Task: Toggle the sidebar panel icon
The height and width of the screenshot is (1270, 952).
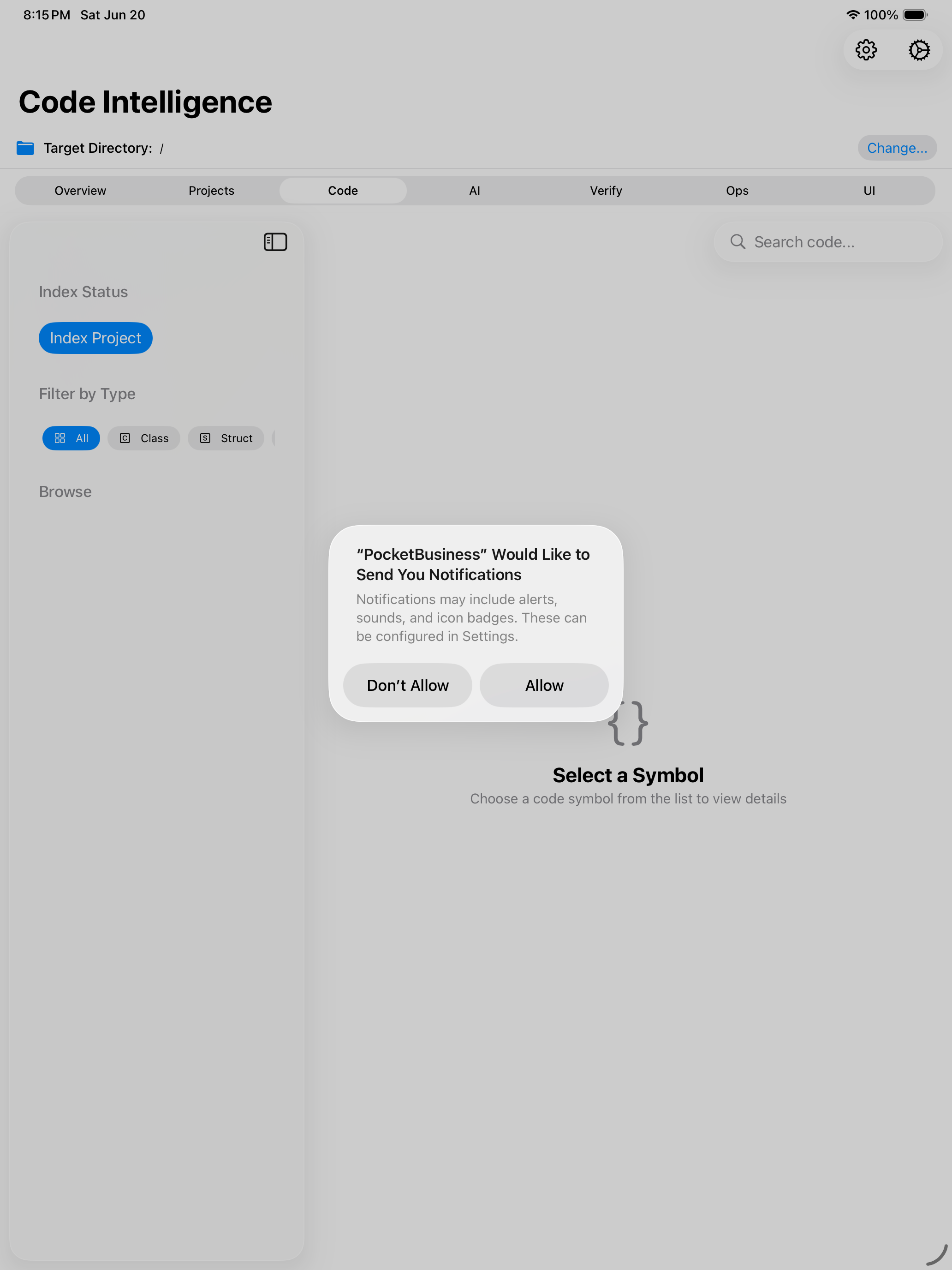Action: tap(275, 242)
